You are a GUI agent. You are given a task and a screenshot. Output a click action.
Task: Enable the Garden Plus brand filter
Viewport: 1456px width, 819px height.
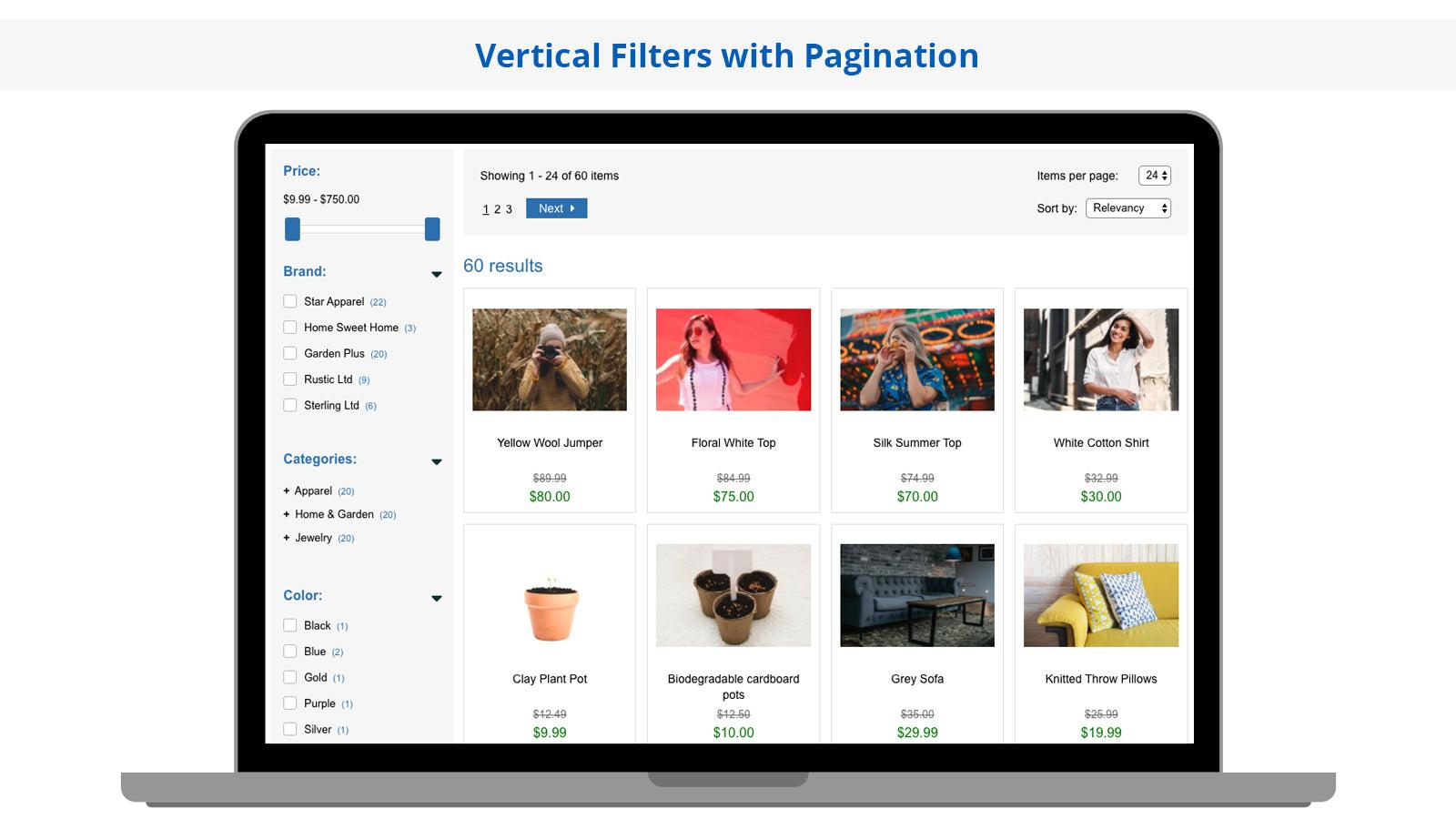[x=290, y=353]
